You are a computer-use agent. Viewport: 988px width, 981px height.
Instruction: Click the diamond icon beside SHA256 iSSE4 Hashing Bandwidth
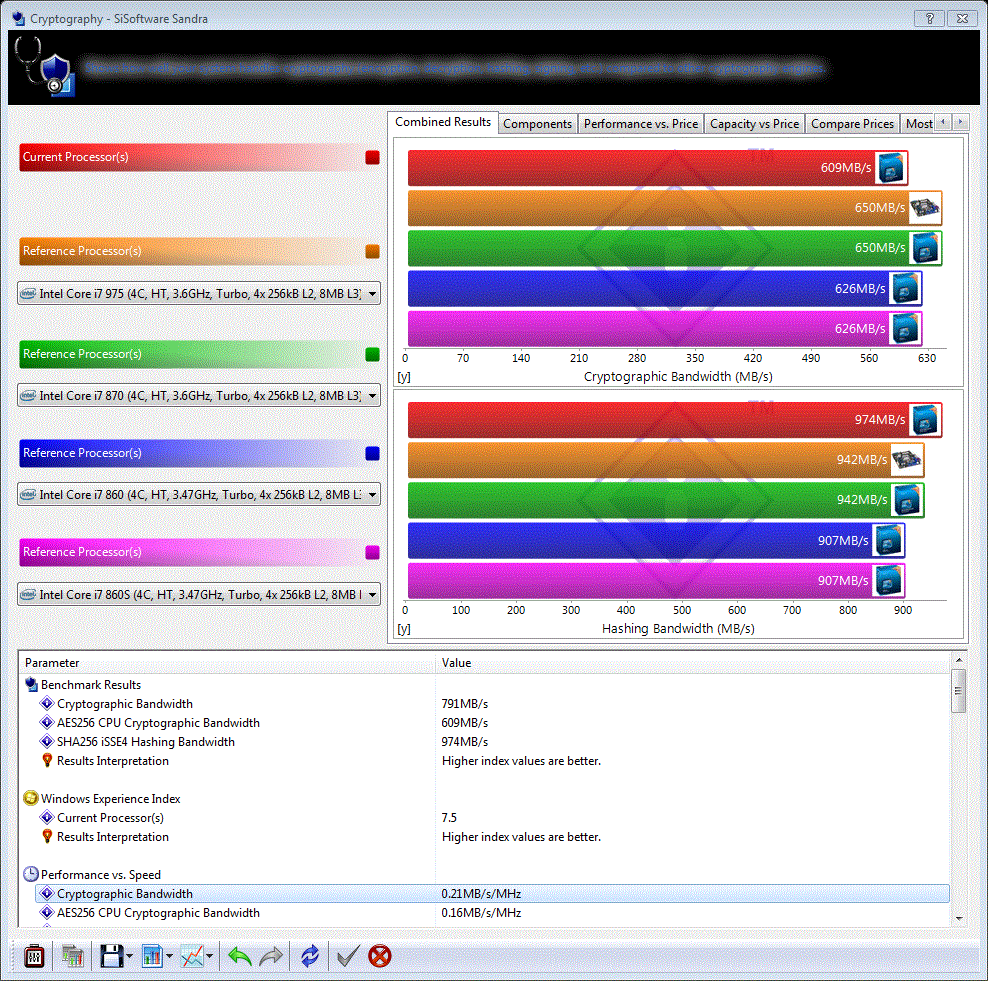[47, 741]
